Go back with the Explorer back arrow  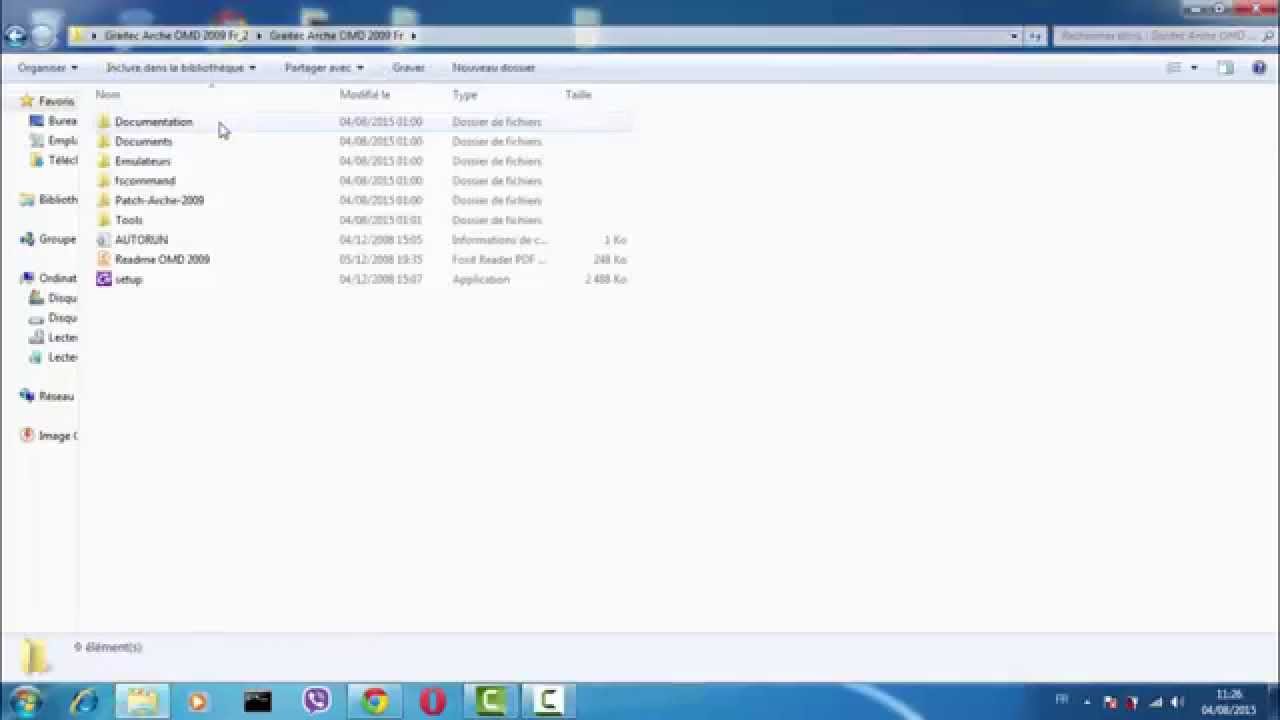point(15,36)
